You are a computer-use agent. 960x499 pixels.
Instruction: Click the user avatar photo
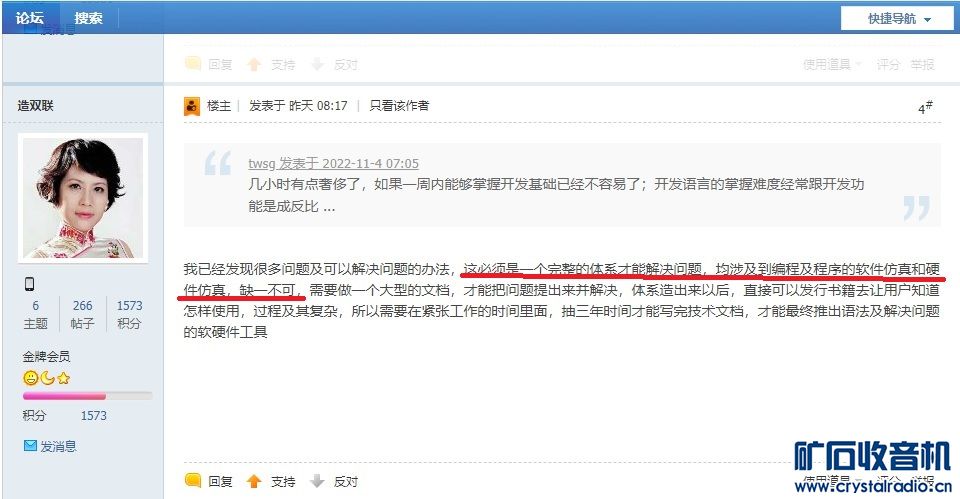[x=83, y=198]
